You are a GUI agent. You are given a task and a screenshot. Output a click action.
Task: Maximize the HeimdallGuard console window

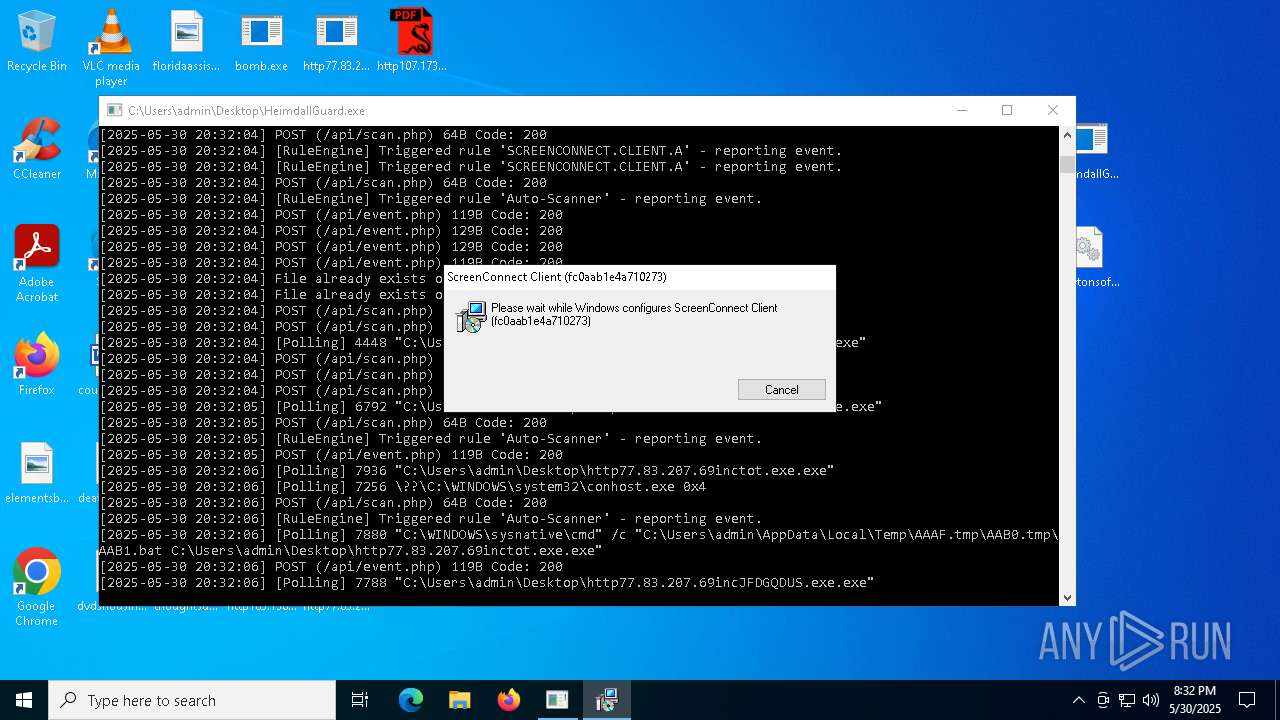pos(1007,111)
